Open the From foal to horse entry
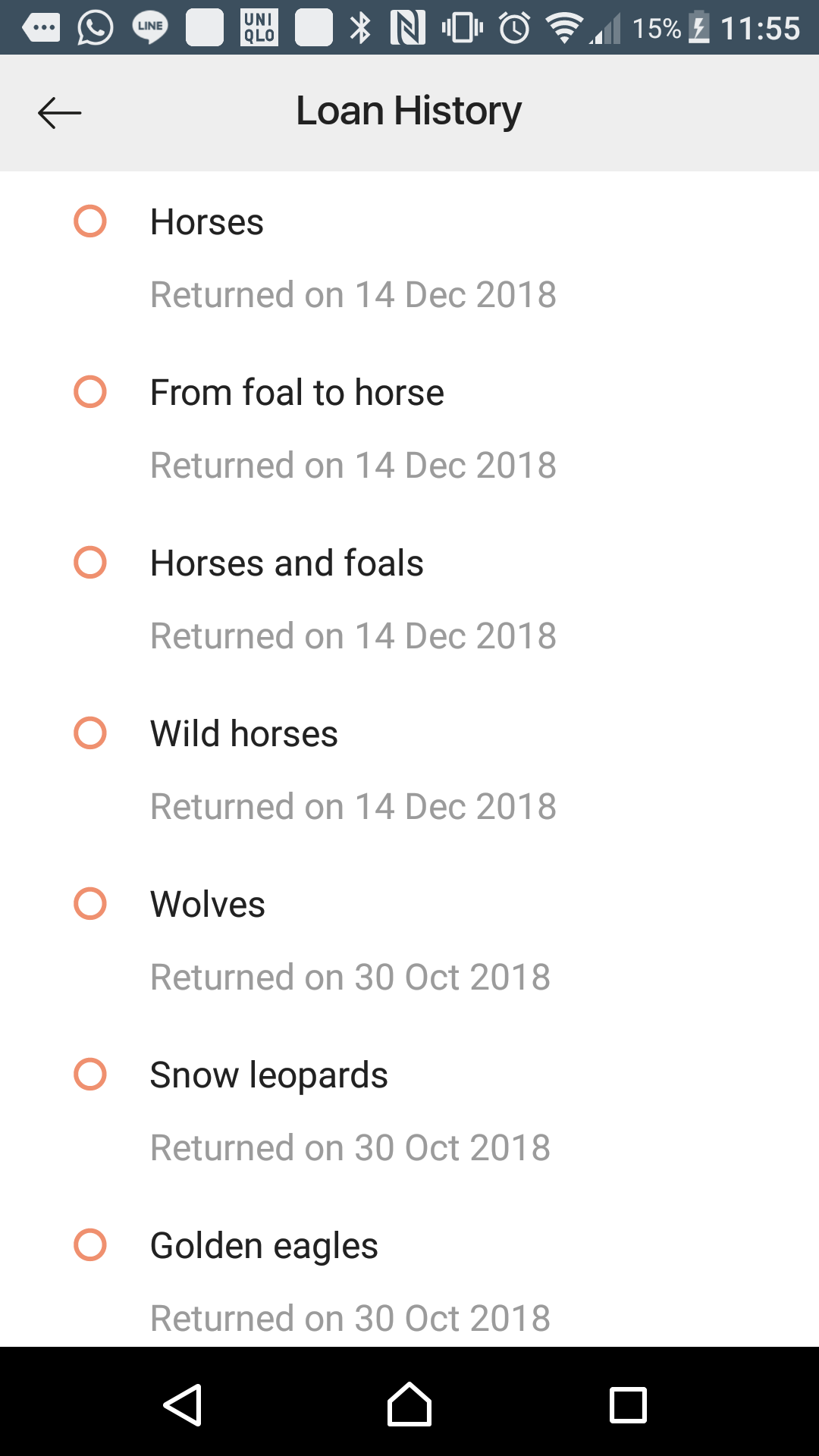The height and width of the screenshot is (1456, 819). point(297,393)
